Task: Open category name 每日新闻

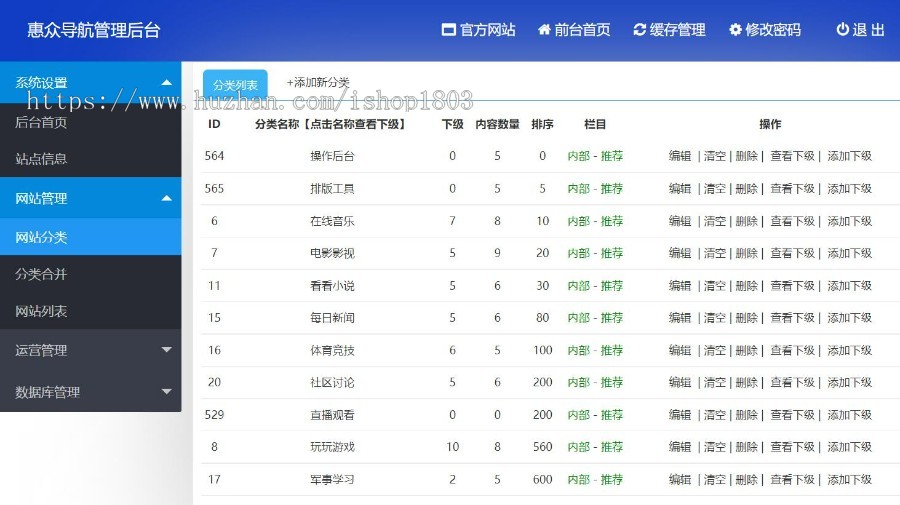Action: pyautogui.click(x=332, y=318)
